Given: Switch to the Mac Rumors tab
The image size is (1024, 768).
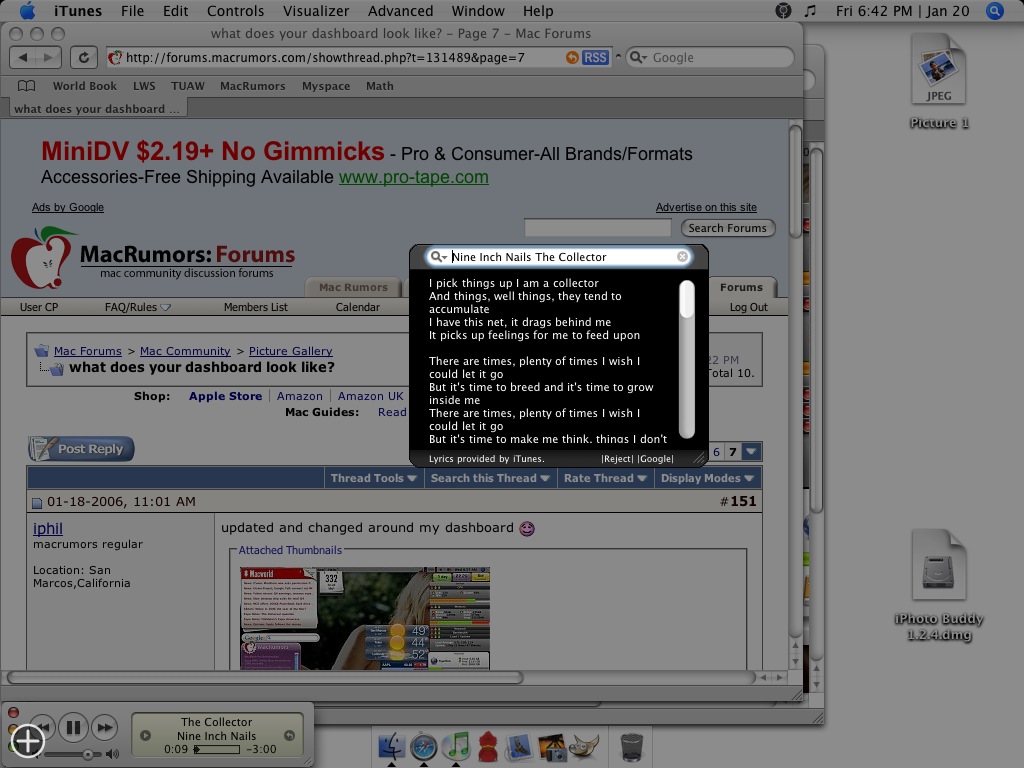Looking at the screenshot, I should 353,287.
